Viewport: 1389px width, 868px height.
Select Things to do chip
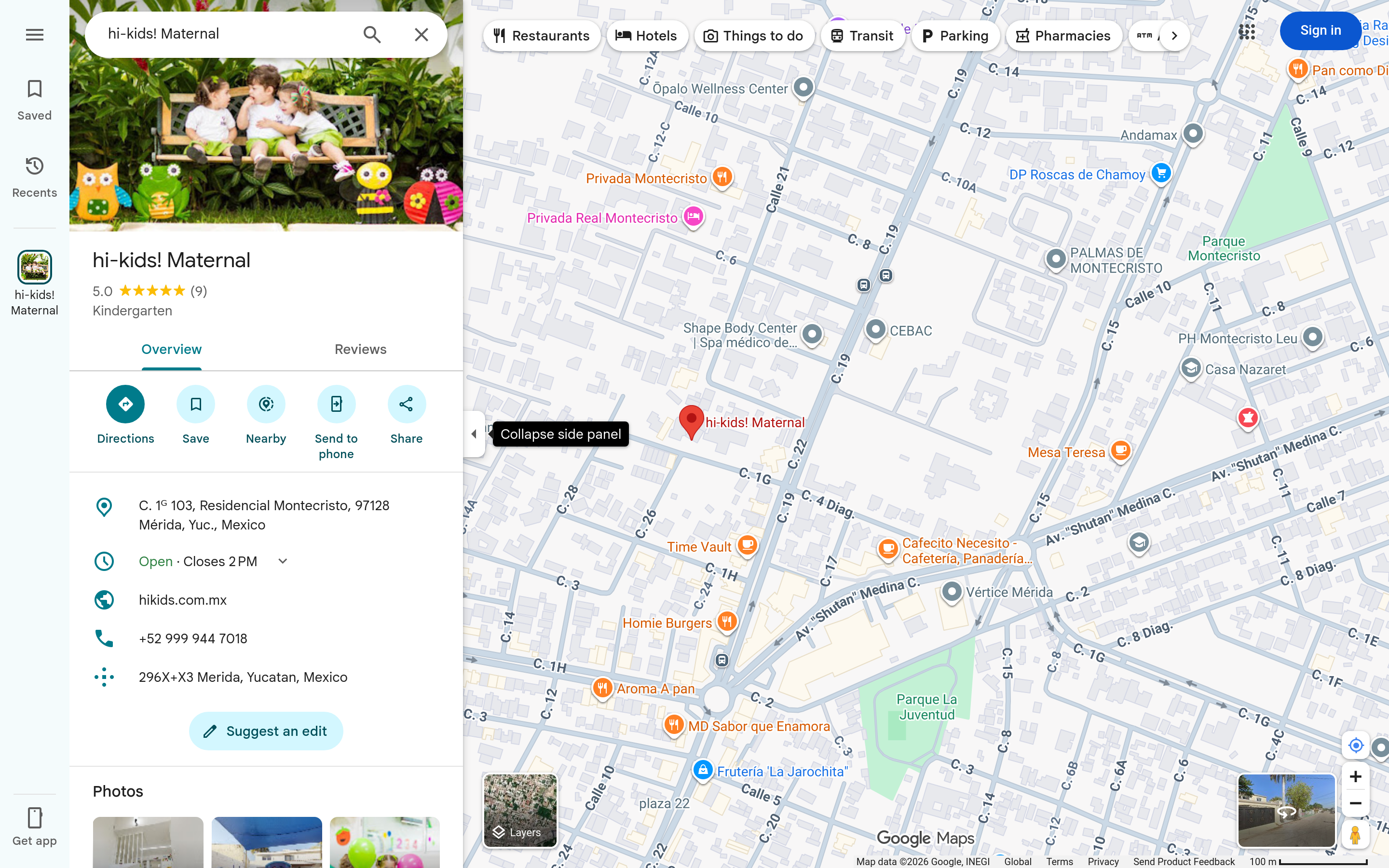click(754, 36)
